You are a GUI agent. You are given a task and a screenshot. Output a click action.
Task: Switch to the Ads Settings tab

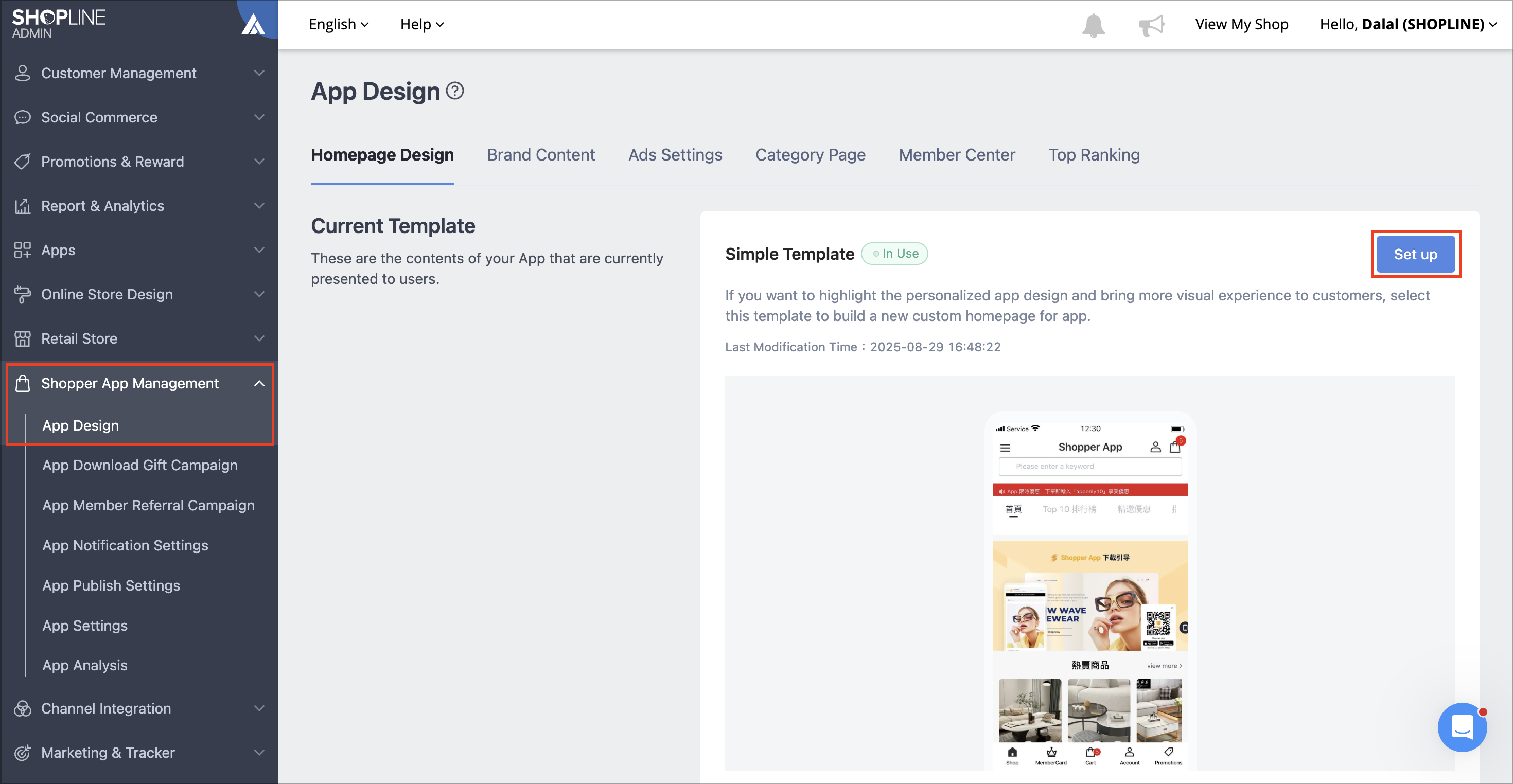[675, 155]
